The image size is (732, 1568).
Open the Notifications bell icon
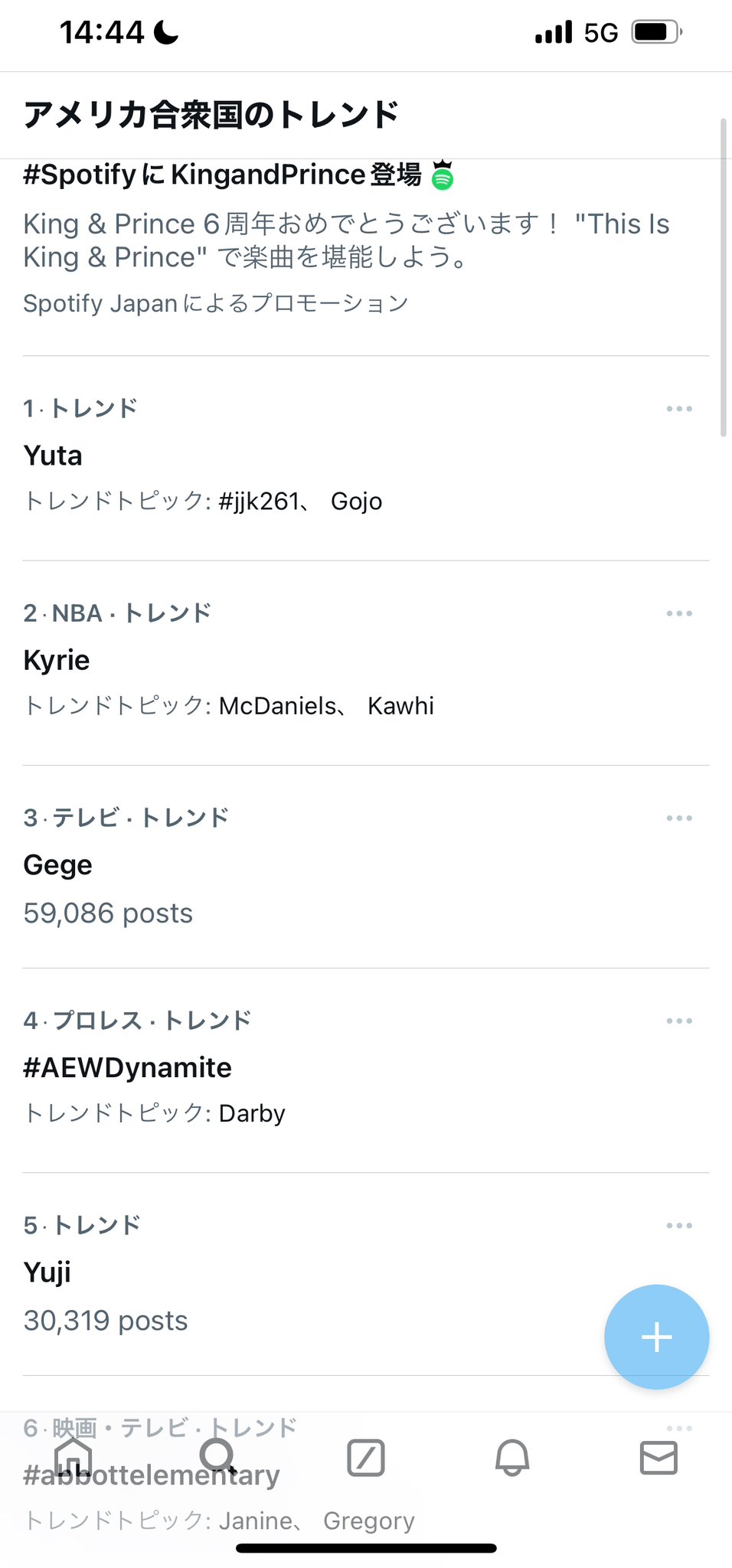tap(512, 1457)
